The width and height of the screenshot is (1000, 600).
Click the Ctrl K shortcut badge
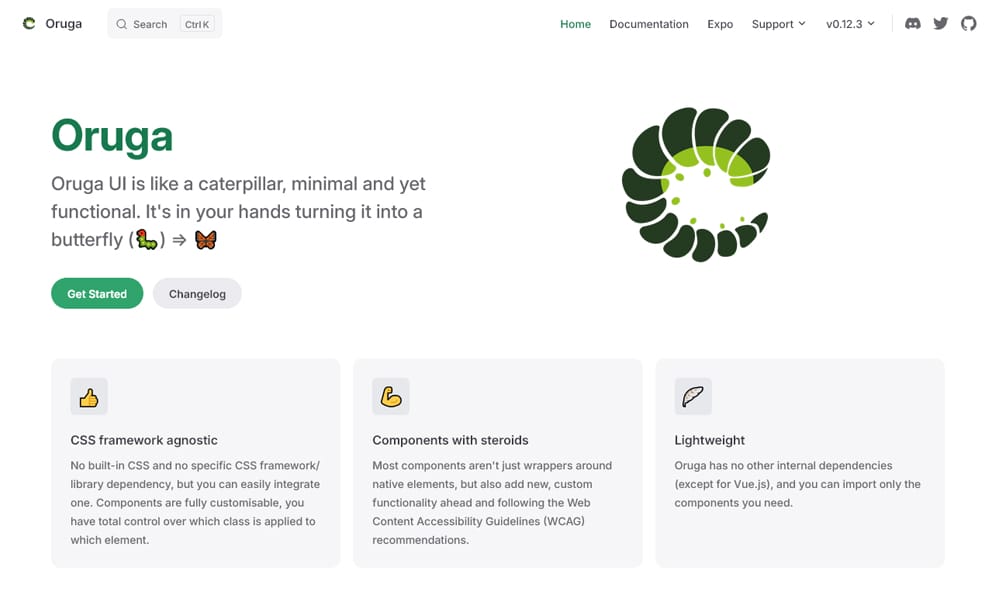click(x=197, y=23)
